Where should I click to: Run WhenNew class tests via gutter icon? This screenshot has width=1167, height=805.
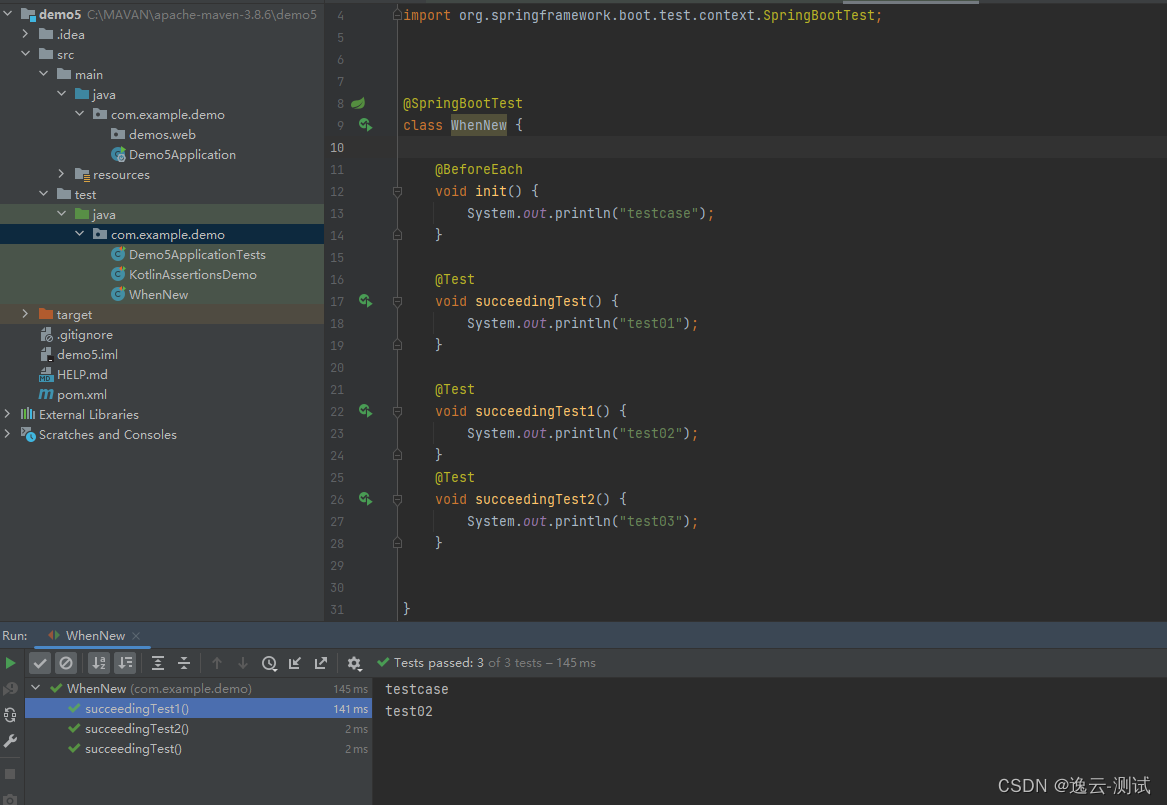click(365, 124)
